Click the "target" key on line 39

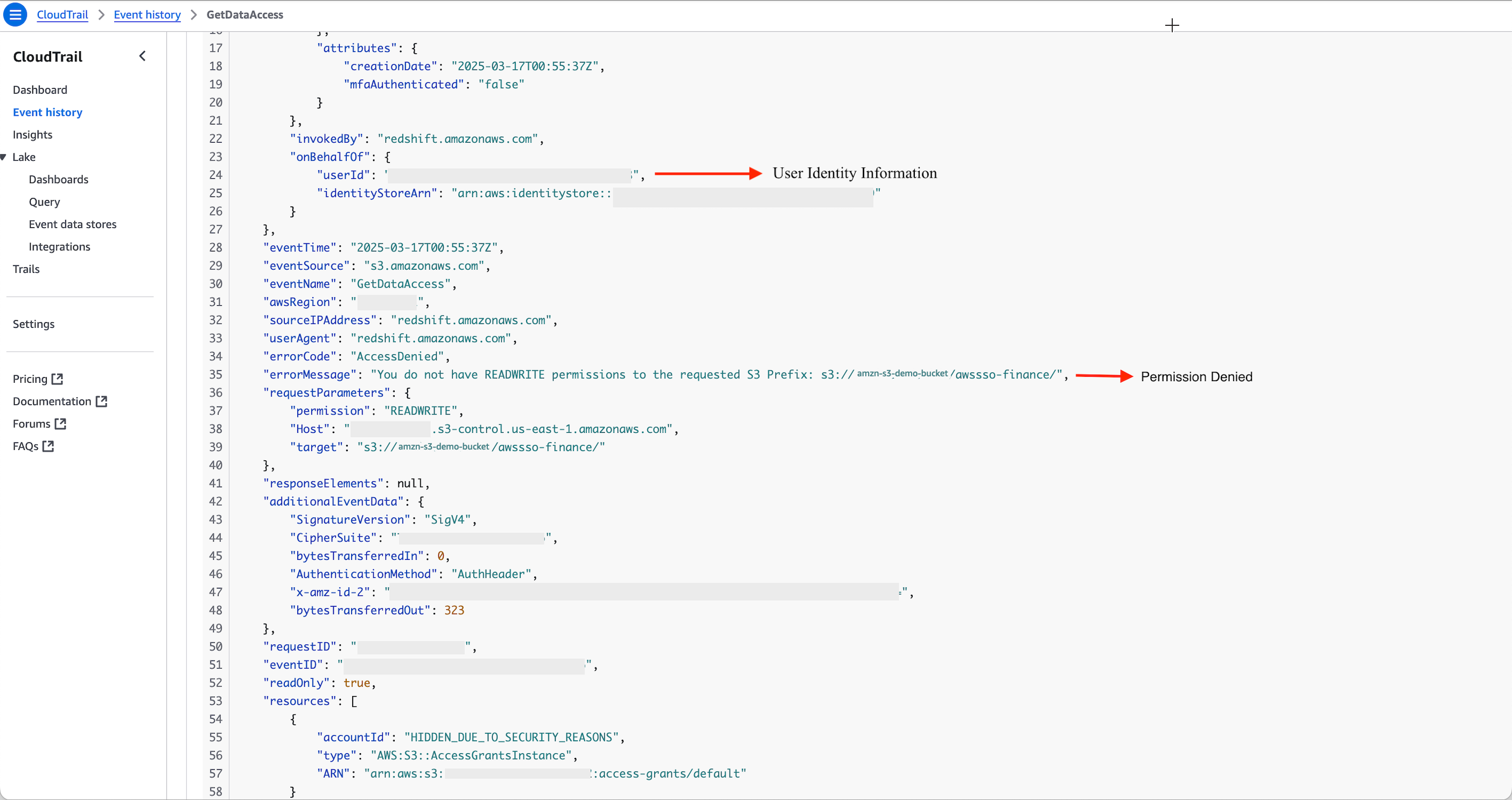pyautogui.click(x=317, y=447)
